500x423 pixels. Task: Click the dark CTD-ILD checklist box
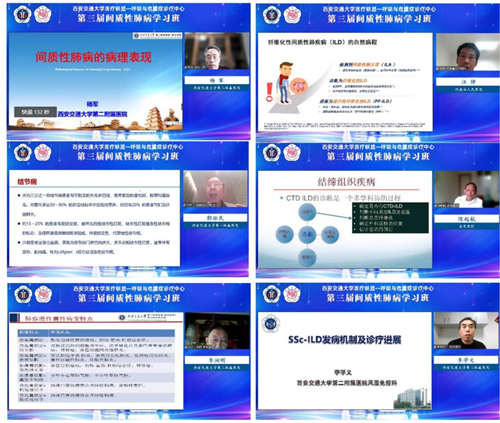390,217
